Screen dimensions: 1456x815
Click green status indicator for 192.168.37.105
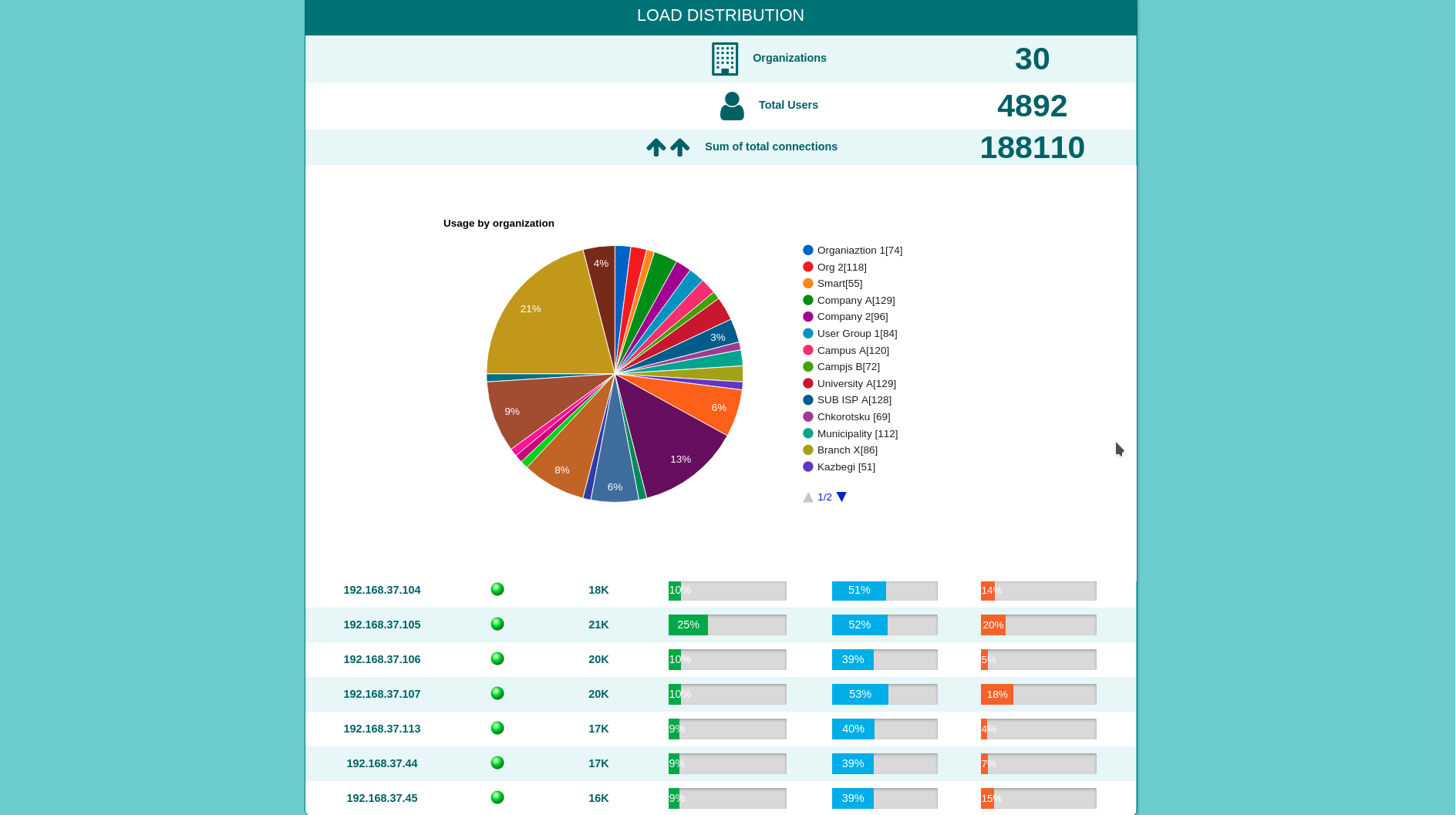click(497, 624)
